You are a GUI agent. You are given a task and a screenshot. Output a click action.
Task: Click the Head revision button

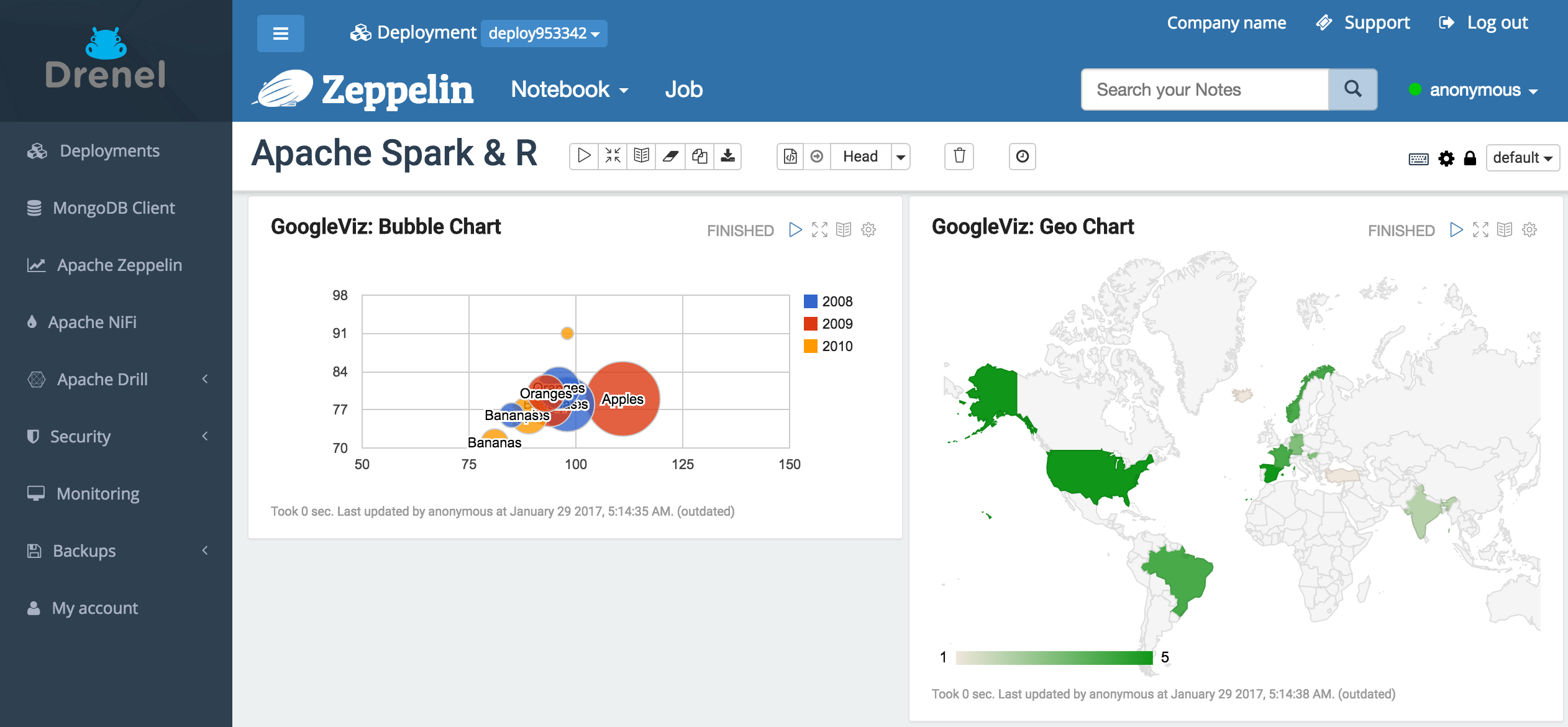(860, 156)
